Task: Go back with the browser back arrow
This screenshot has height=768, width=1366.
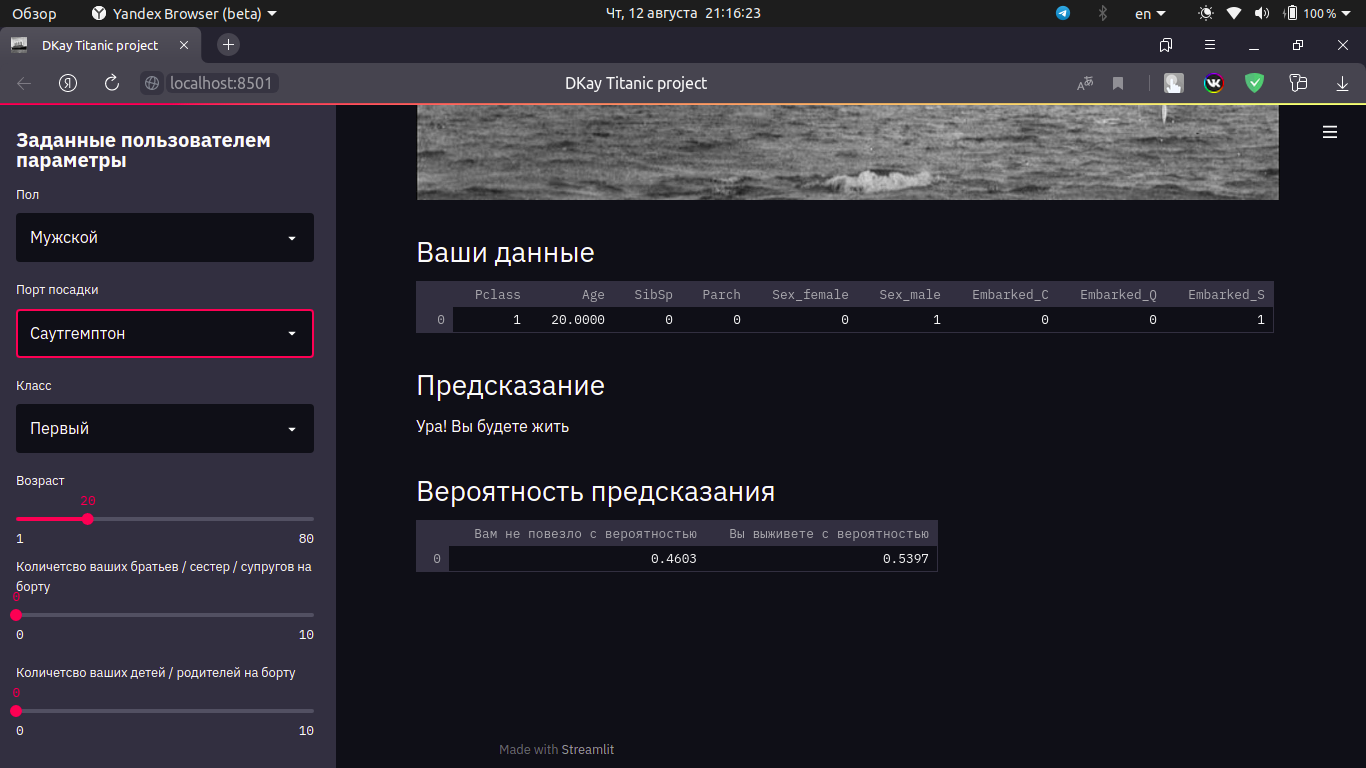Action: click(x=25, y=83)
